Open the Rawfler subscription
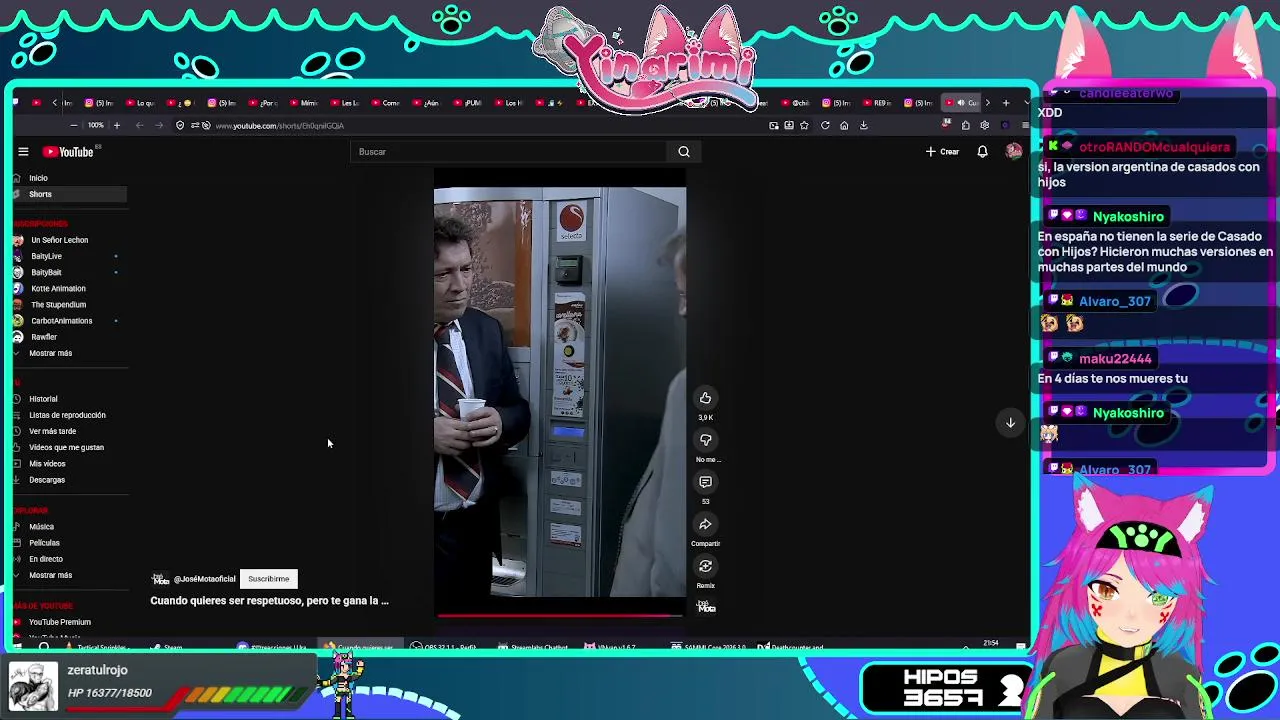The height and width of the screenshot is (720, 1280). [x=44, y=337]
